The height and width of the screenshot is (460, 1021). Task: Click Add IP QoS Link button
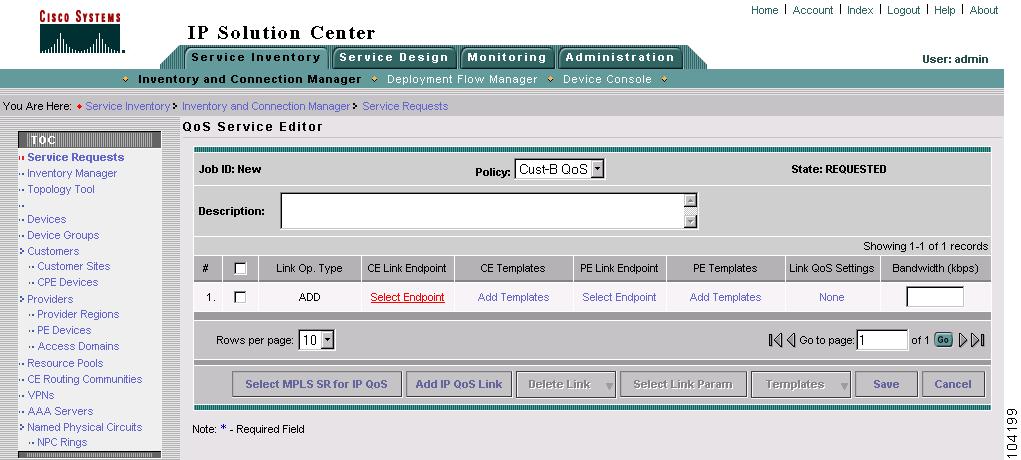[x=459, y=384]
